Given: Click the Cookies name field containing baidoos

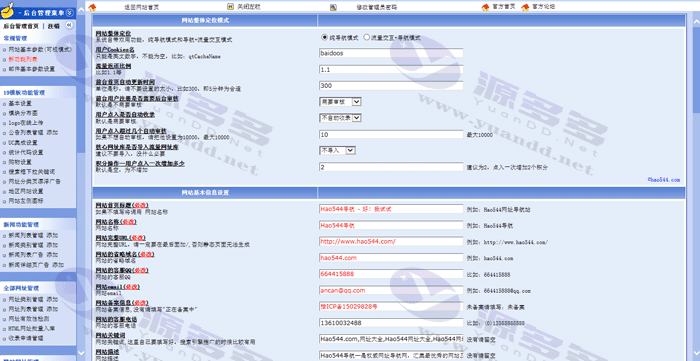Looking at the screenshot, I should coord(391,53).
